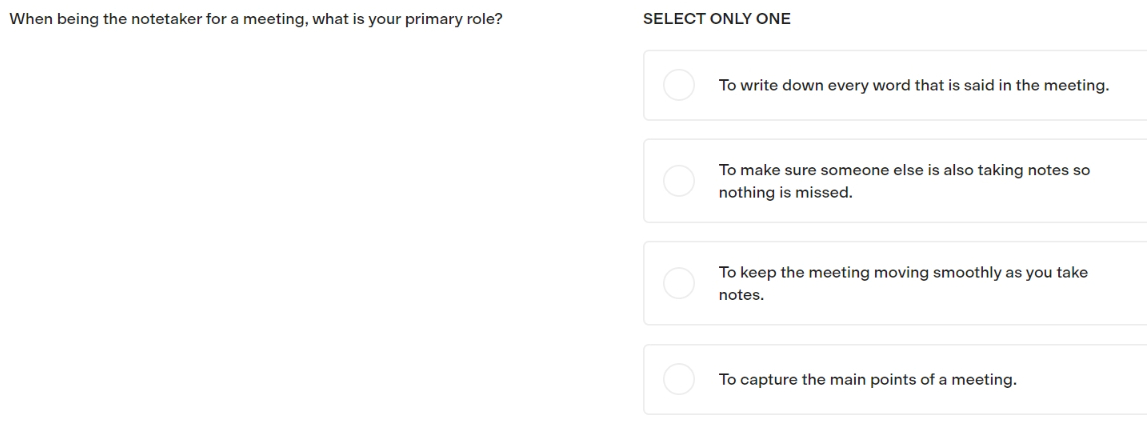The height and width of the screenshot is (448, 1147).
Task: Click the 'SELECT ONLY ONE' instruction heading
Action: click(x=717, y=19)
